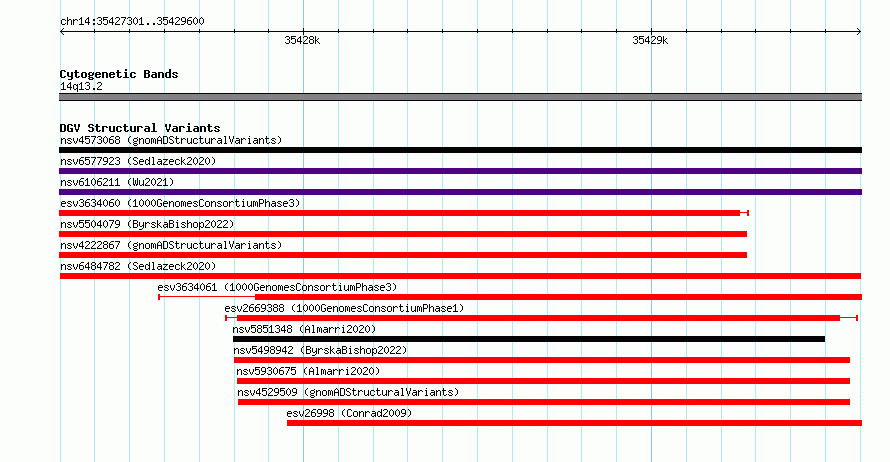Click the red bar of nsv4529509
The width and height of the screenshot is (890, 462).
click(544, 402)
